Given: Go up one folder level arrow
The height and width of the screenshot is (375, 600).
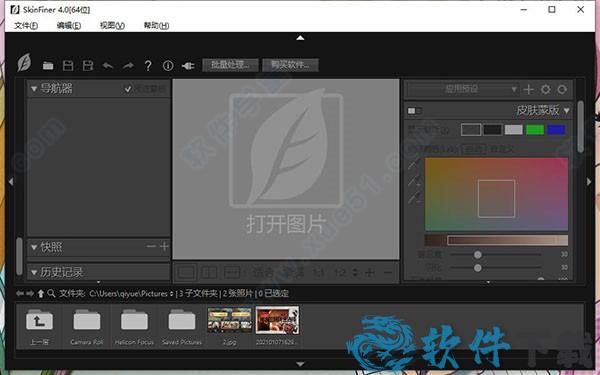Looking at the screenshot, I should 41,293.
